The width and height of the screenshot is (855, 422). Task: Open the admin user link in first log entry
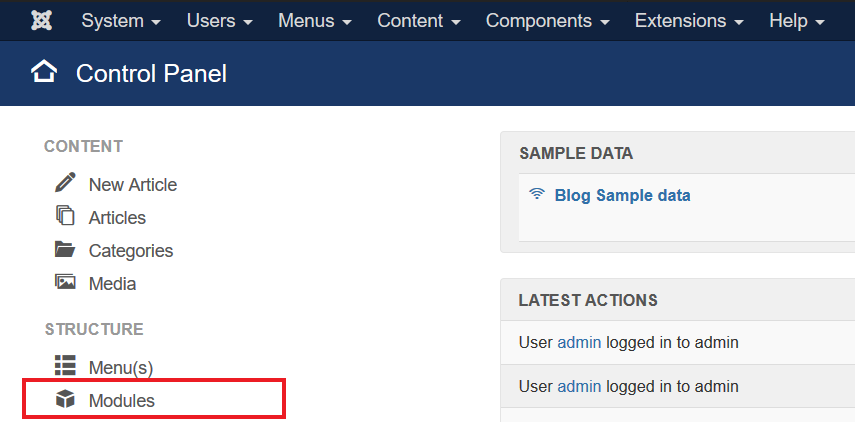pos(579,342)
